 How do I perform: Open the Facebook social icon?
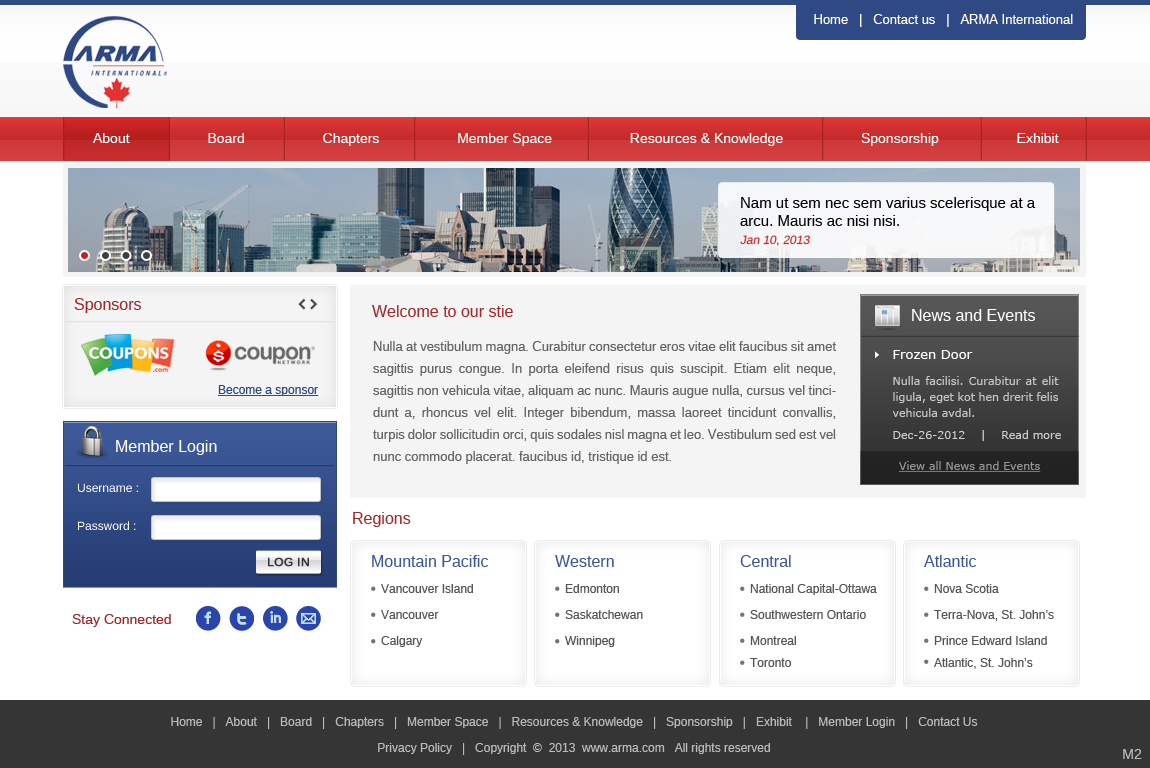point(208,618)
